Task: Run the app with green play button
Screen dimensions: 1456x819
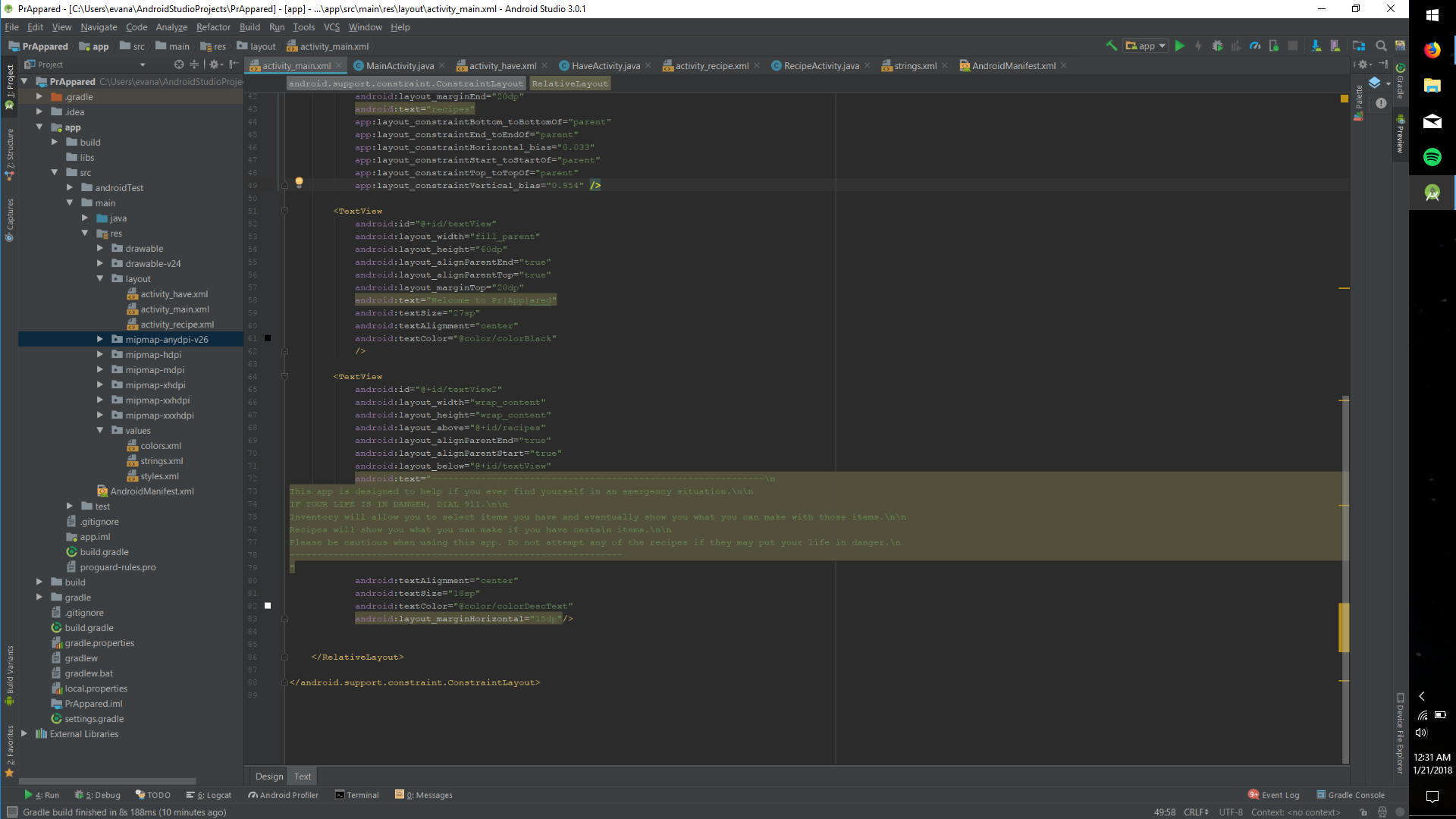Action: [1180, 46]
